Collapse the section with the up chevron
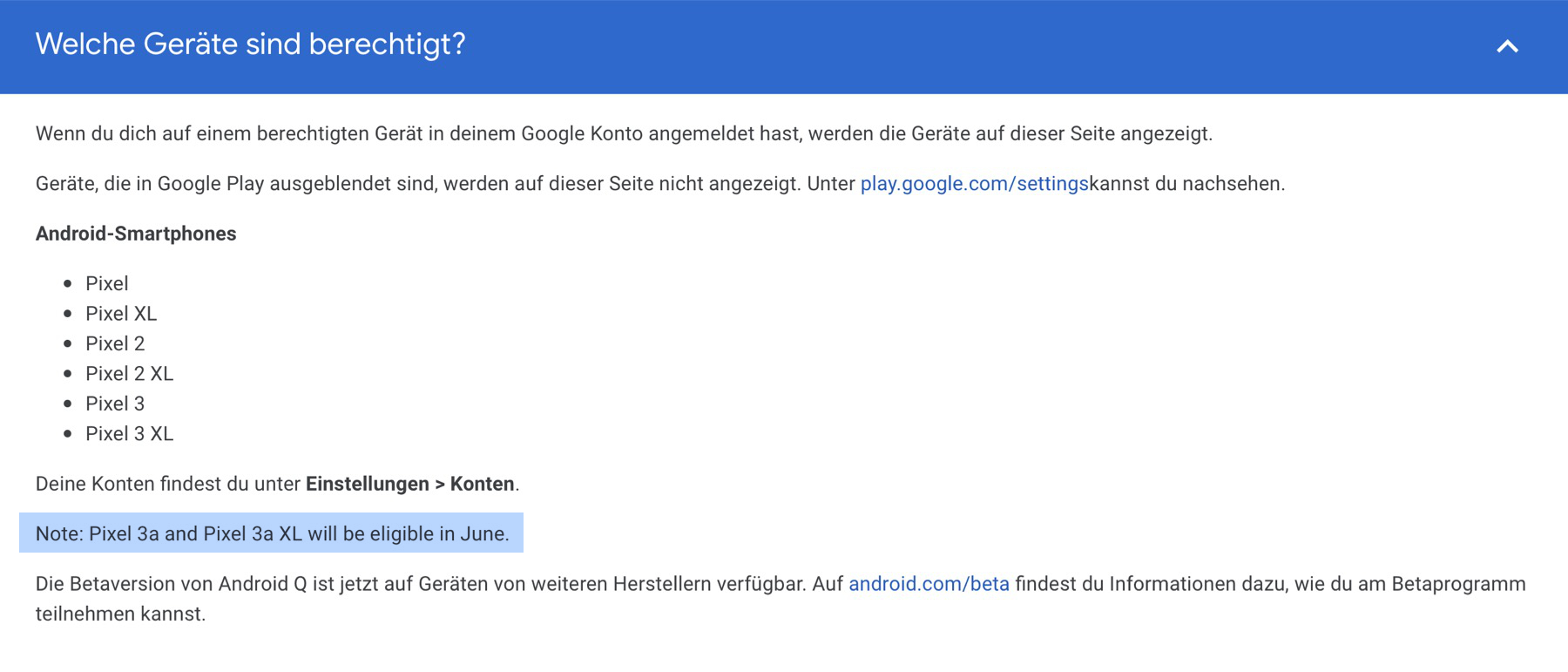Viewport: 1568px width, 672px height. [1507, 46]
